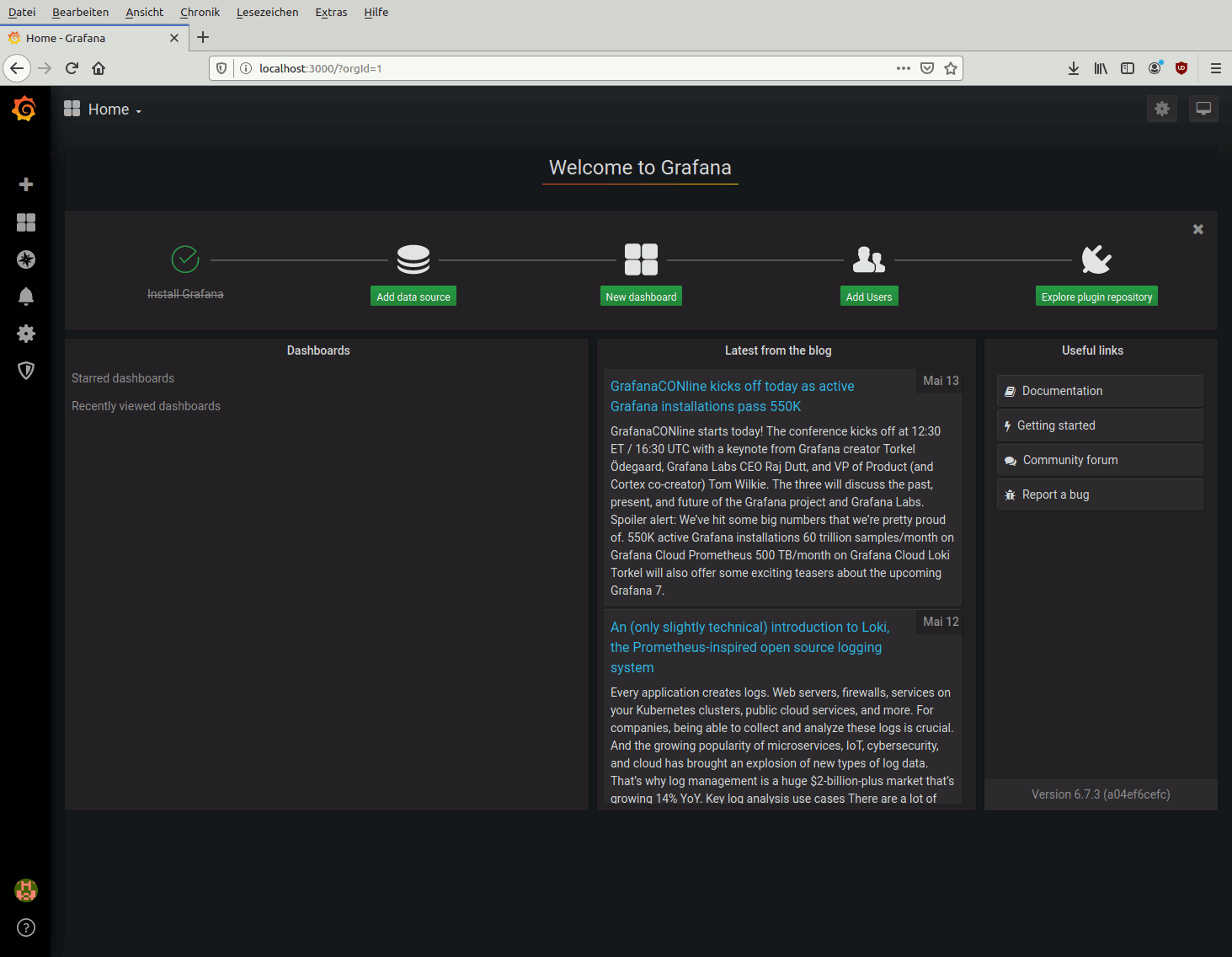Click the Mai 12 date label
This screenshot has width=1232, height=957.
pos(941,622)
